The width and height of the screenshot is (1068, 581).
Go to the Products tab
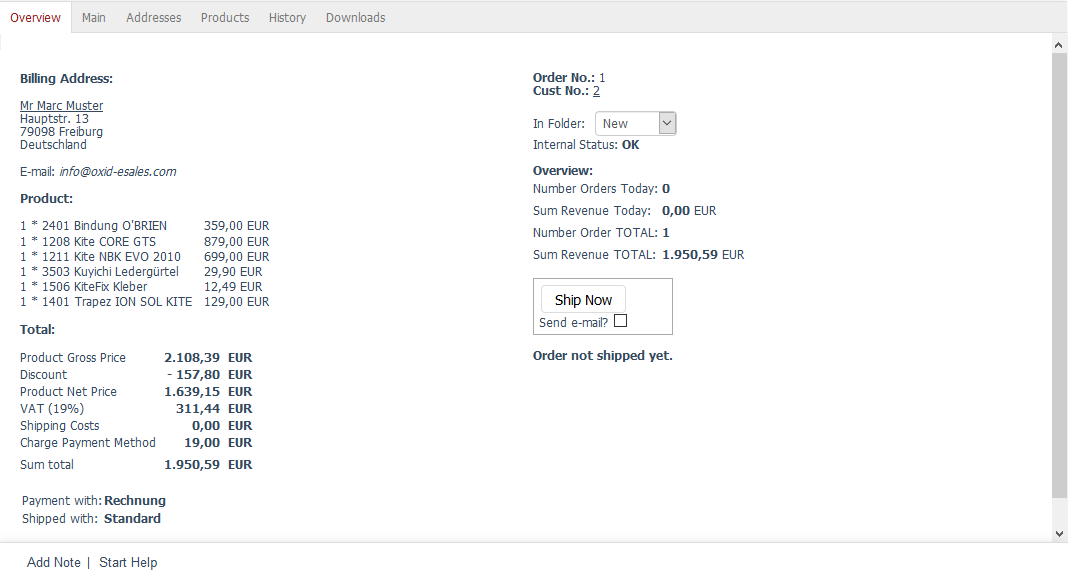tap(225, 18)
